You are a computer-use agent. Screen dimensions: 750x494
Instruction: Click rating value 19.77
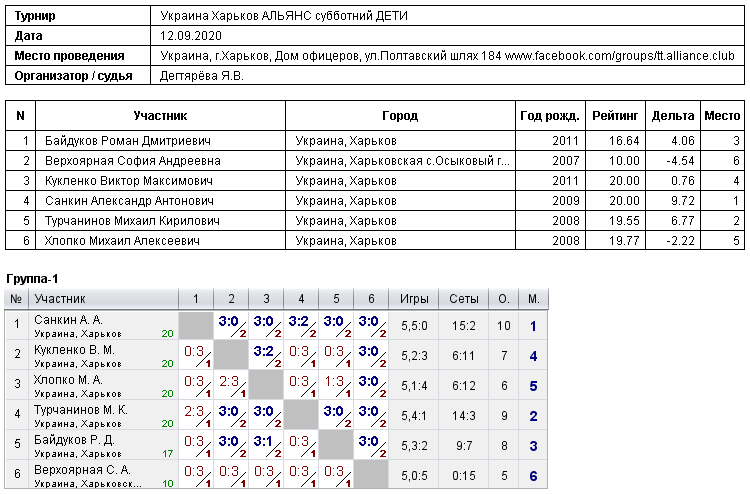click(x=624, y=241)
